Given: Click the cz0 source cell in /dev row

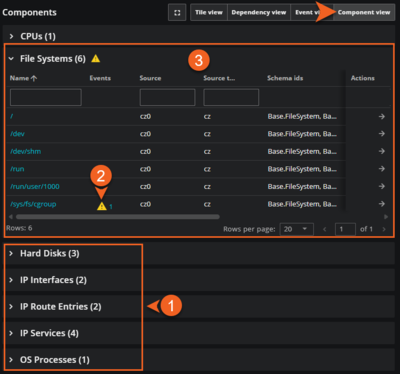Looking at the screenshot, I should point(145,134).
